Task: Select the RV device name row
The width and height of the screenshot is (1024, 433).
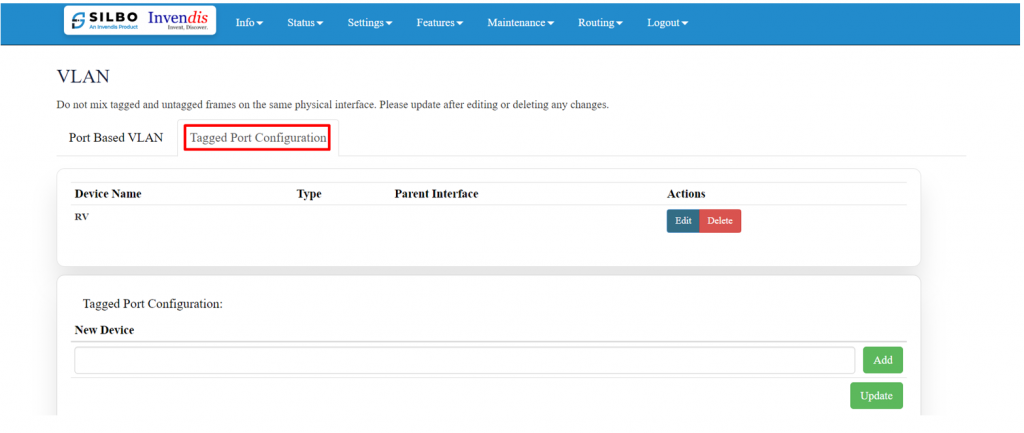Action: [x=82, y=216]
